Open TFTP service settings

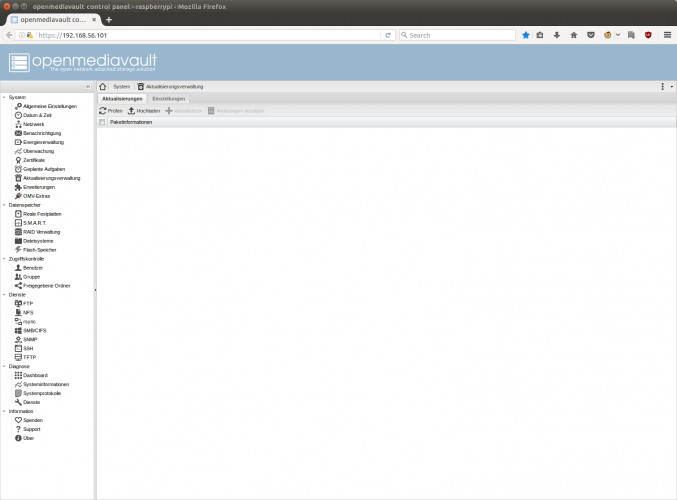[25, 358]
